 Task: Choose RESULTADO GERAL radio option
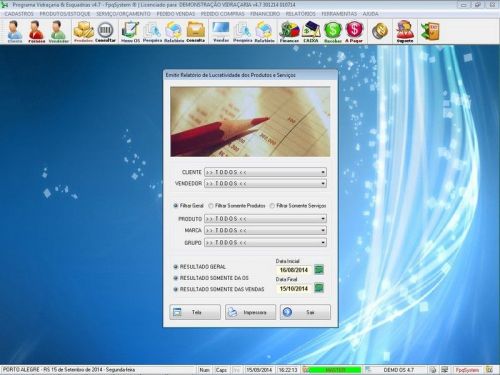175,267
